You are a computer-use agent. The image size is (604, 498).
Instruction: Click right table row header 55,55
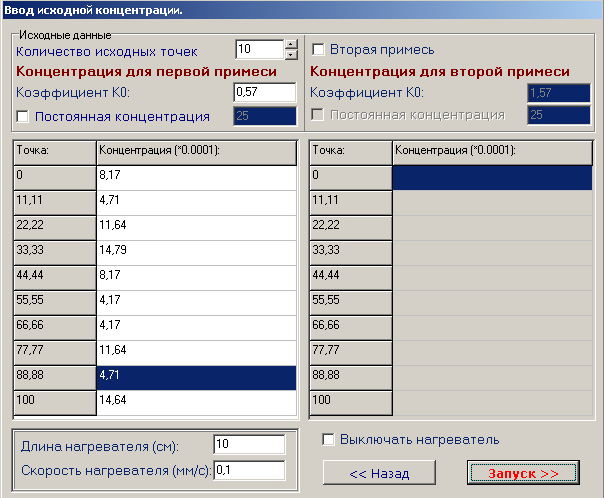click(351, 303)
